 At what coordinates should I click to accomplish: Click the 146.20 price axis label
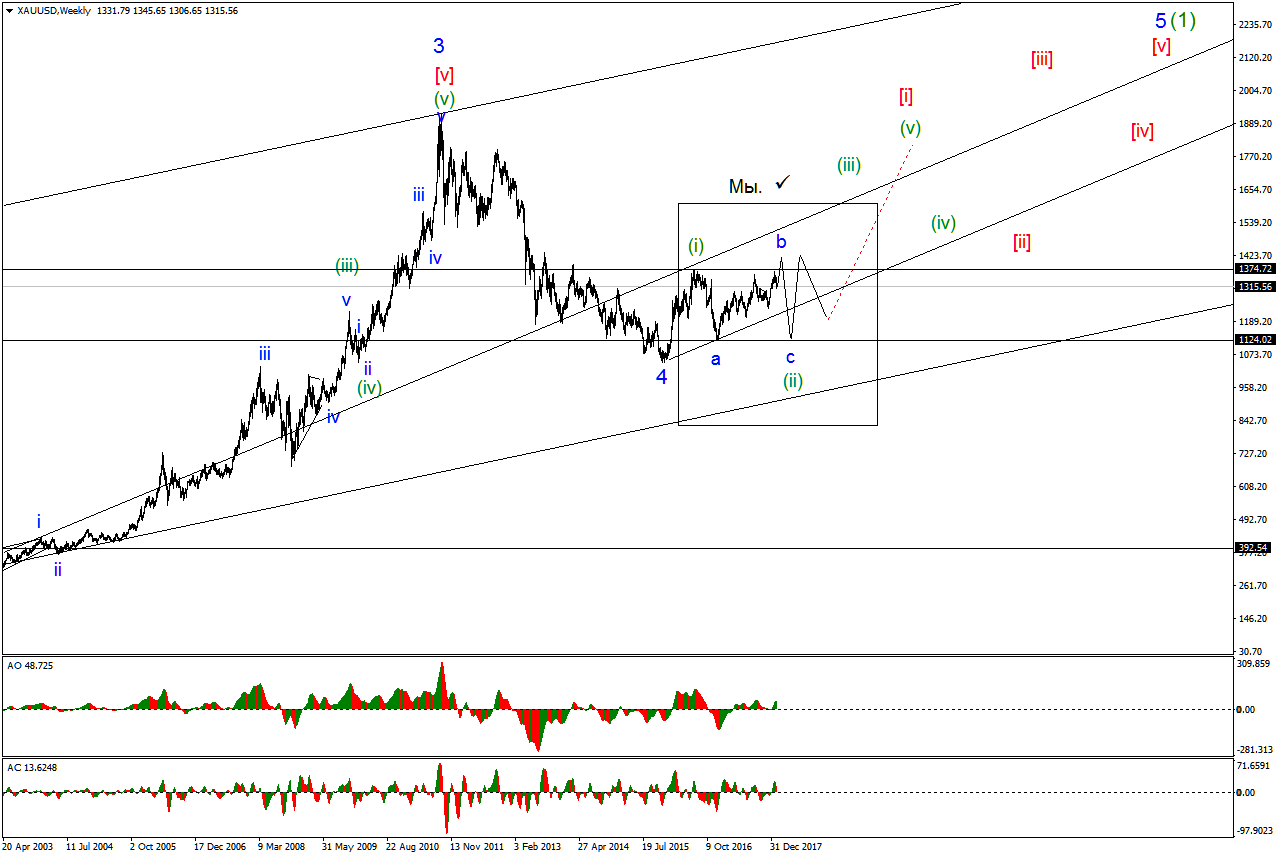pyautogui.click(x=1255, y=619)
